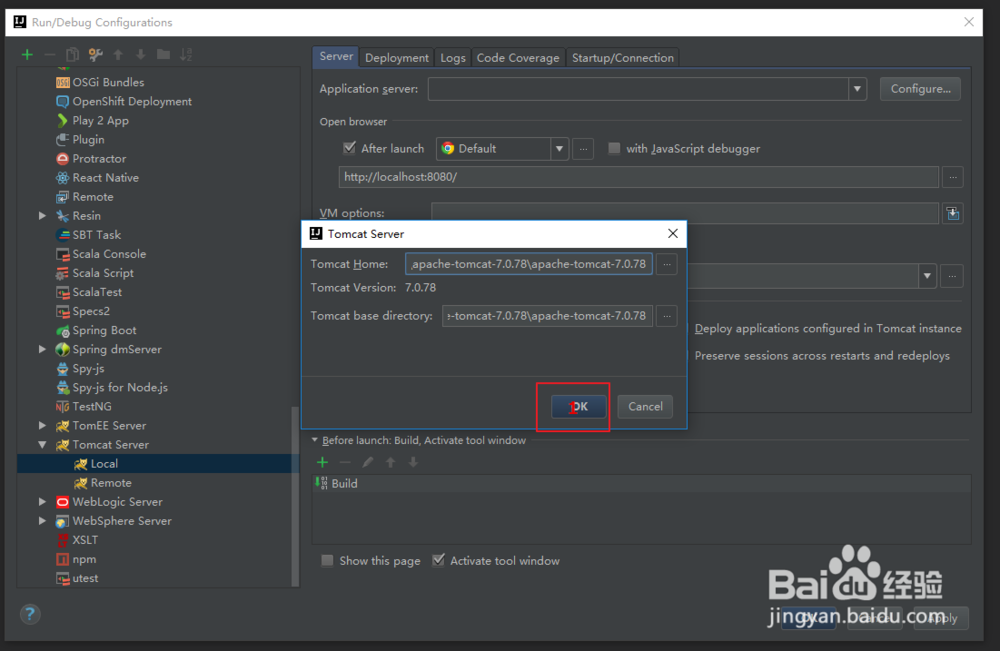The width and height of the screenshot is (1000, 651).
Task: Expand VM options editor icon
Action: tap(953, 213)
